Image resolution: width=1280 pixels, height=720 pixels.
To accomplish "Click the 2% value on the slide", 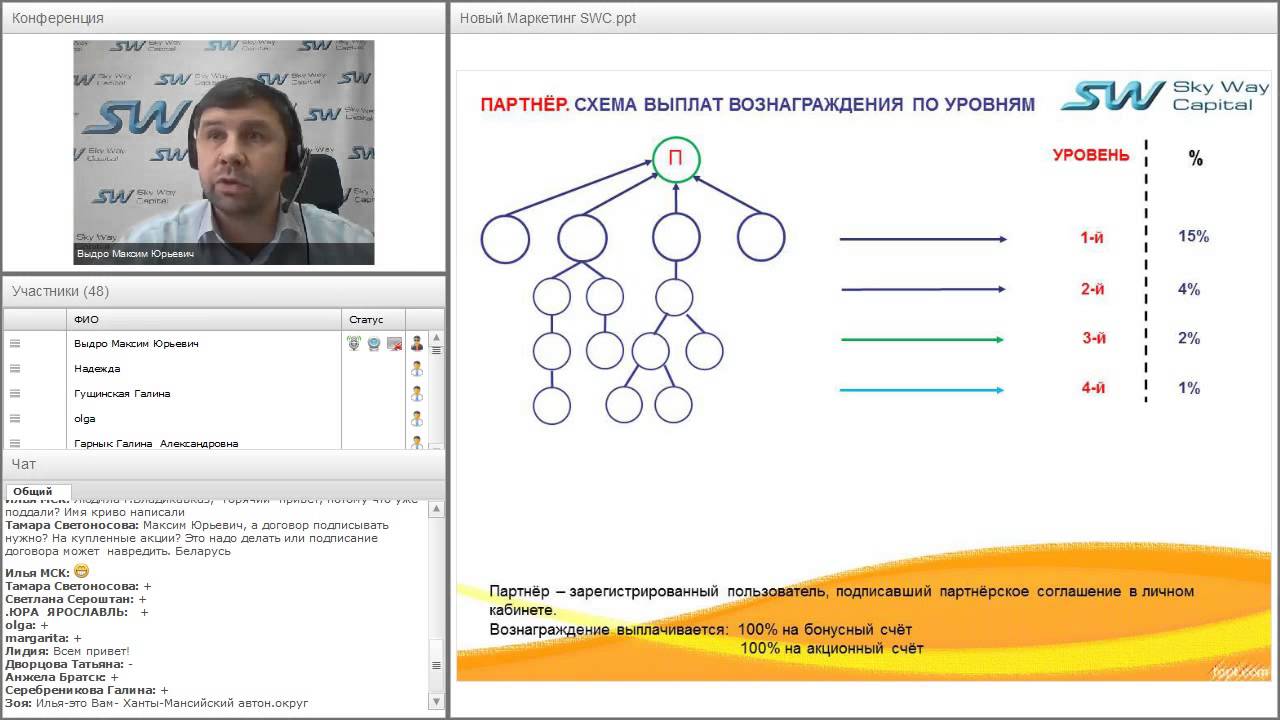I will pos(1189,338).
